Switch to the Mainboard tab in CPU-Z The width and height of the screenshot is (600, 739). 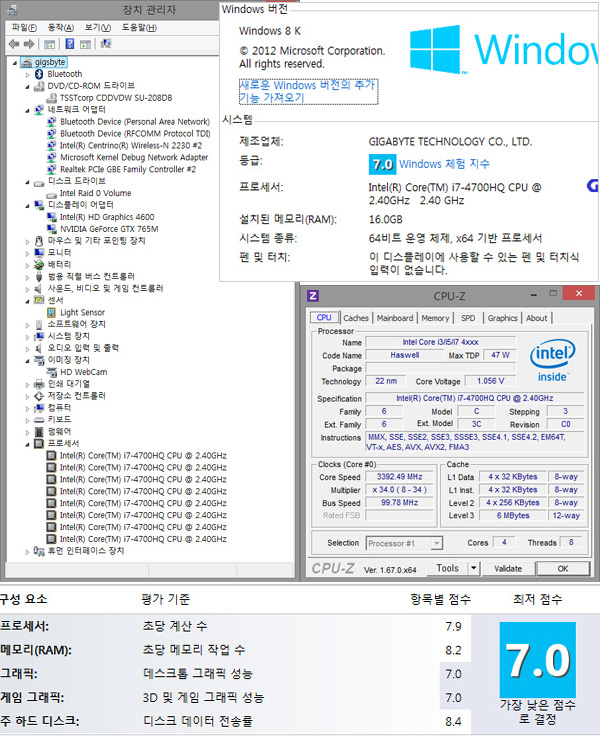[x=395, y=318]
